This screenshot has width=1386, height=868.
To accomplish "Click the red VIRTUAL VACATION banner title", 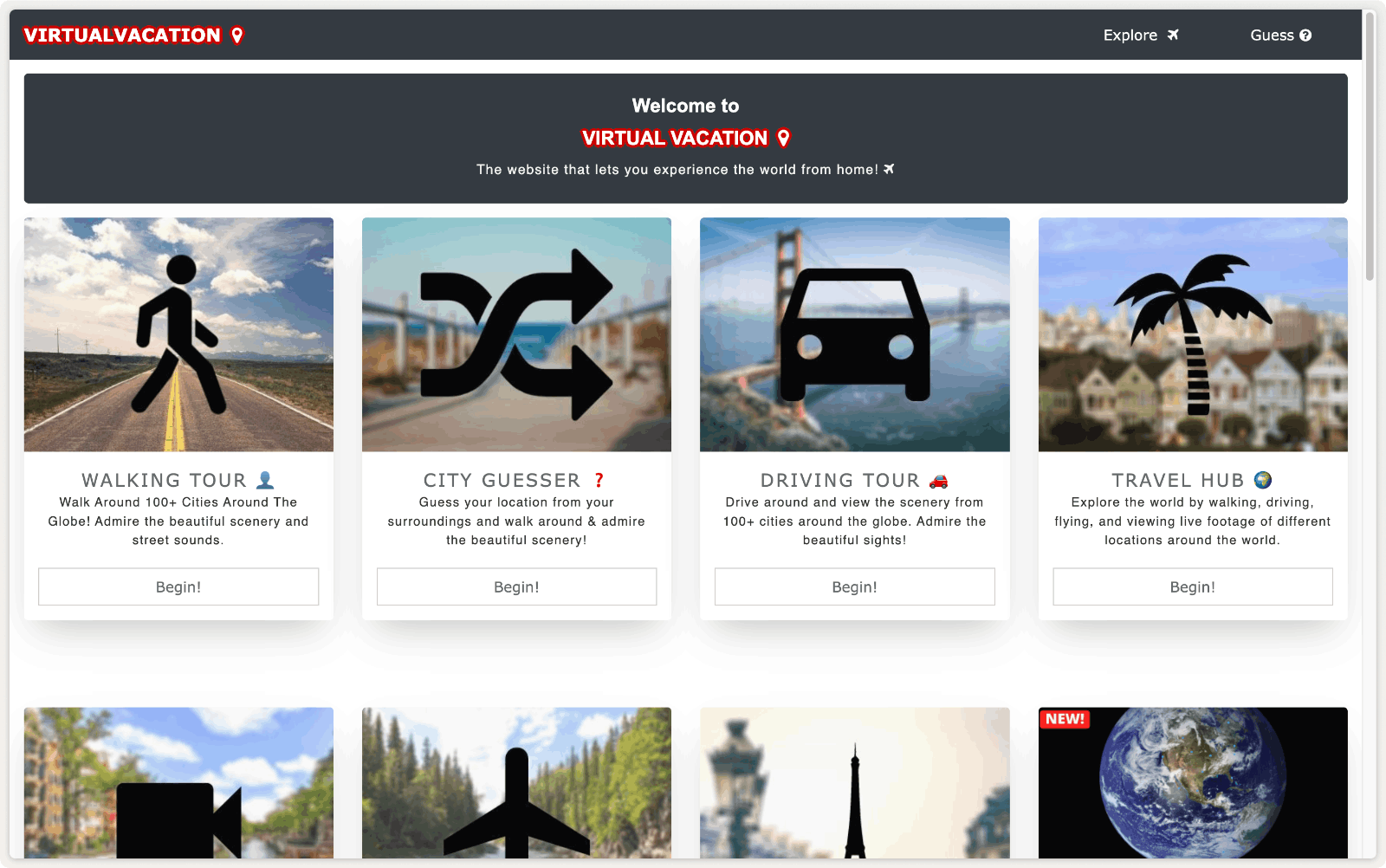I will coord(675,138).
